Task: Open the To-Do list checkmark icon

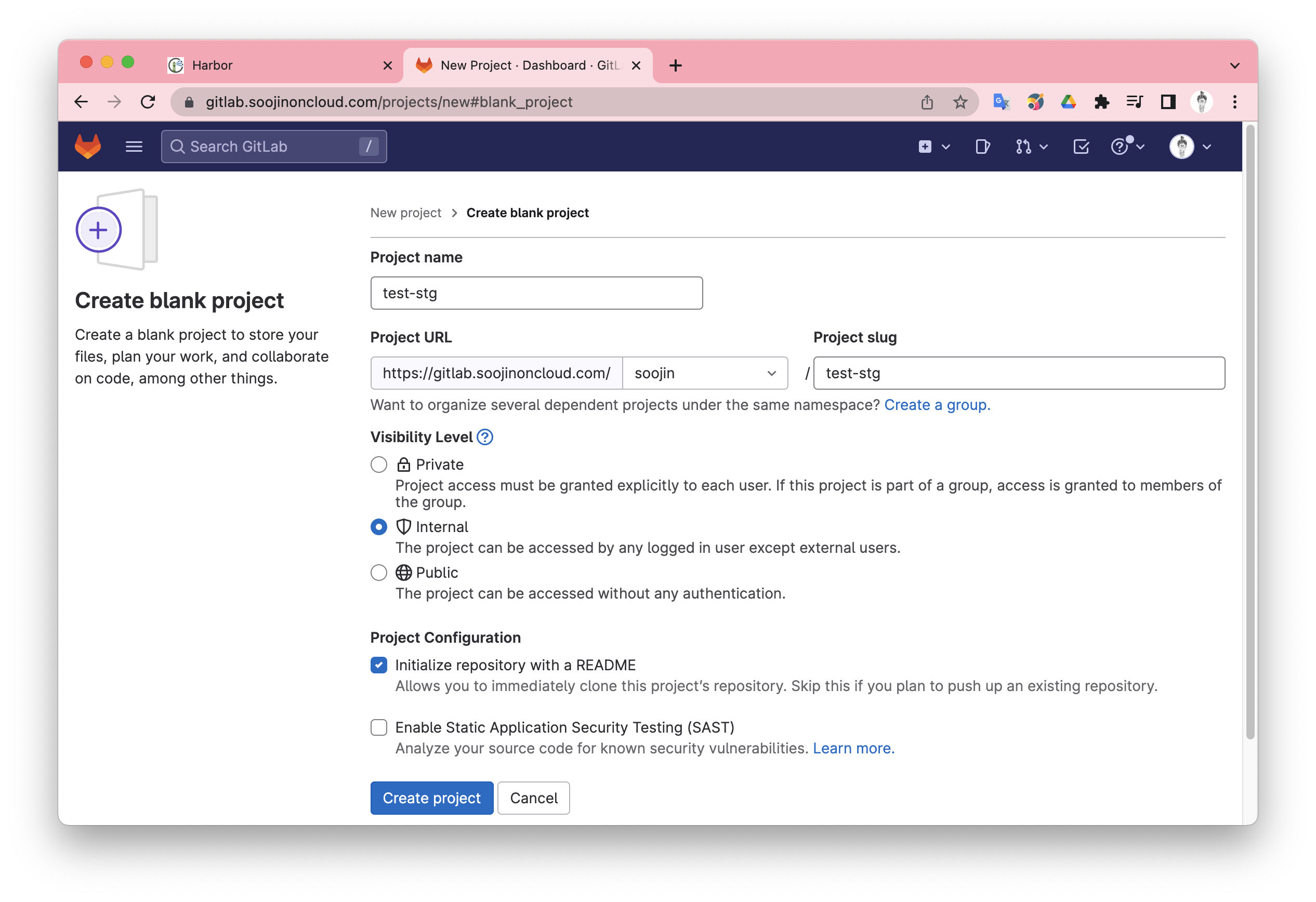Action: point(1081,147)
